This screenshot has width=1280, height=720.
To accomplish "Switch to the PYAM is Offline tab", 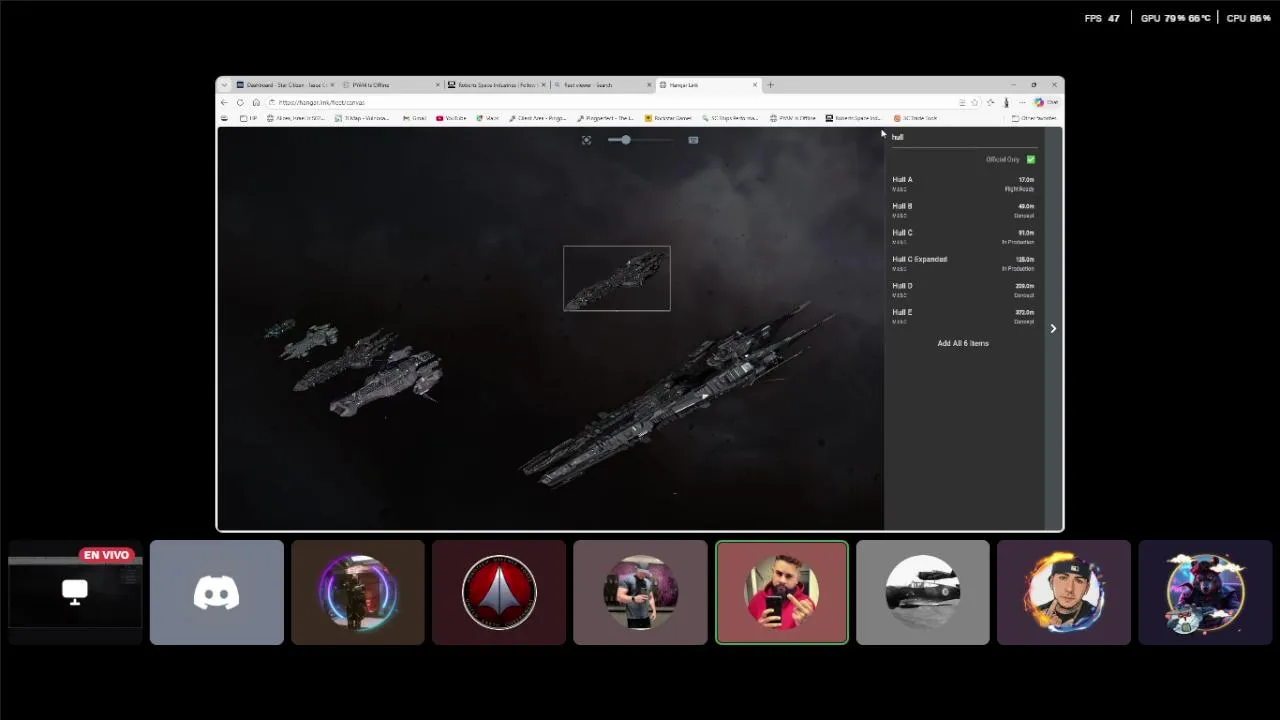I will click(392, 85).
